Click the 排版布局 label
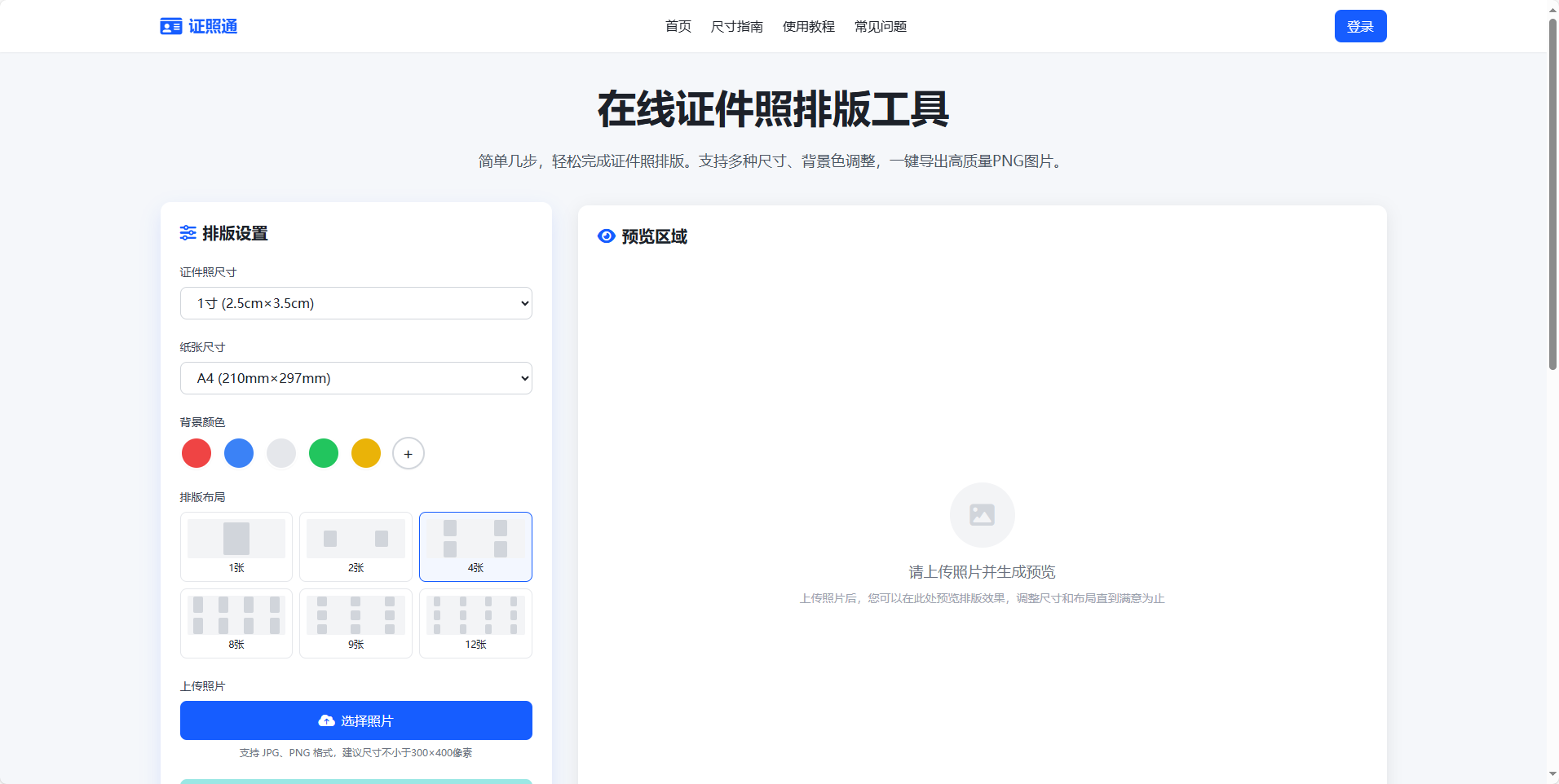This screenshot has width=1559, height=784. coord(202,497)
